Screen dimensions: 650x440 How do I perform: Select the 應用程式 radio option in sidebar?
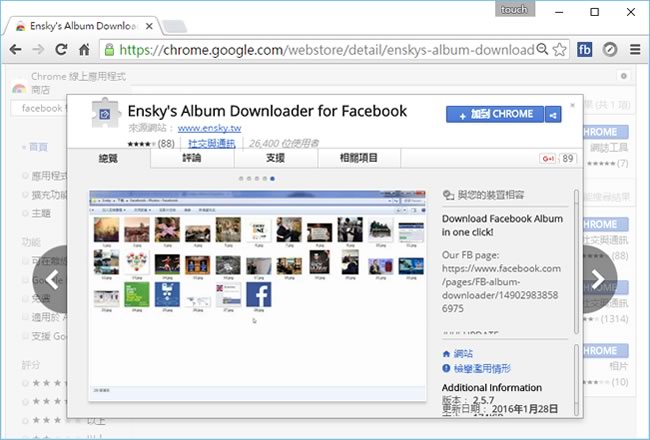[x=26, y=176]
